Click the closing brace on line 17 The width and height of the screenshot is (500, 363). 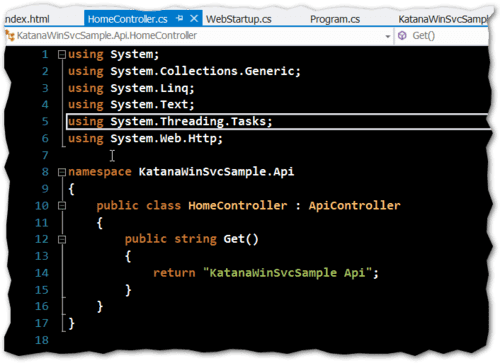point(71,323)
